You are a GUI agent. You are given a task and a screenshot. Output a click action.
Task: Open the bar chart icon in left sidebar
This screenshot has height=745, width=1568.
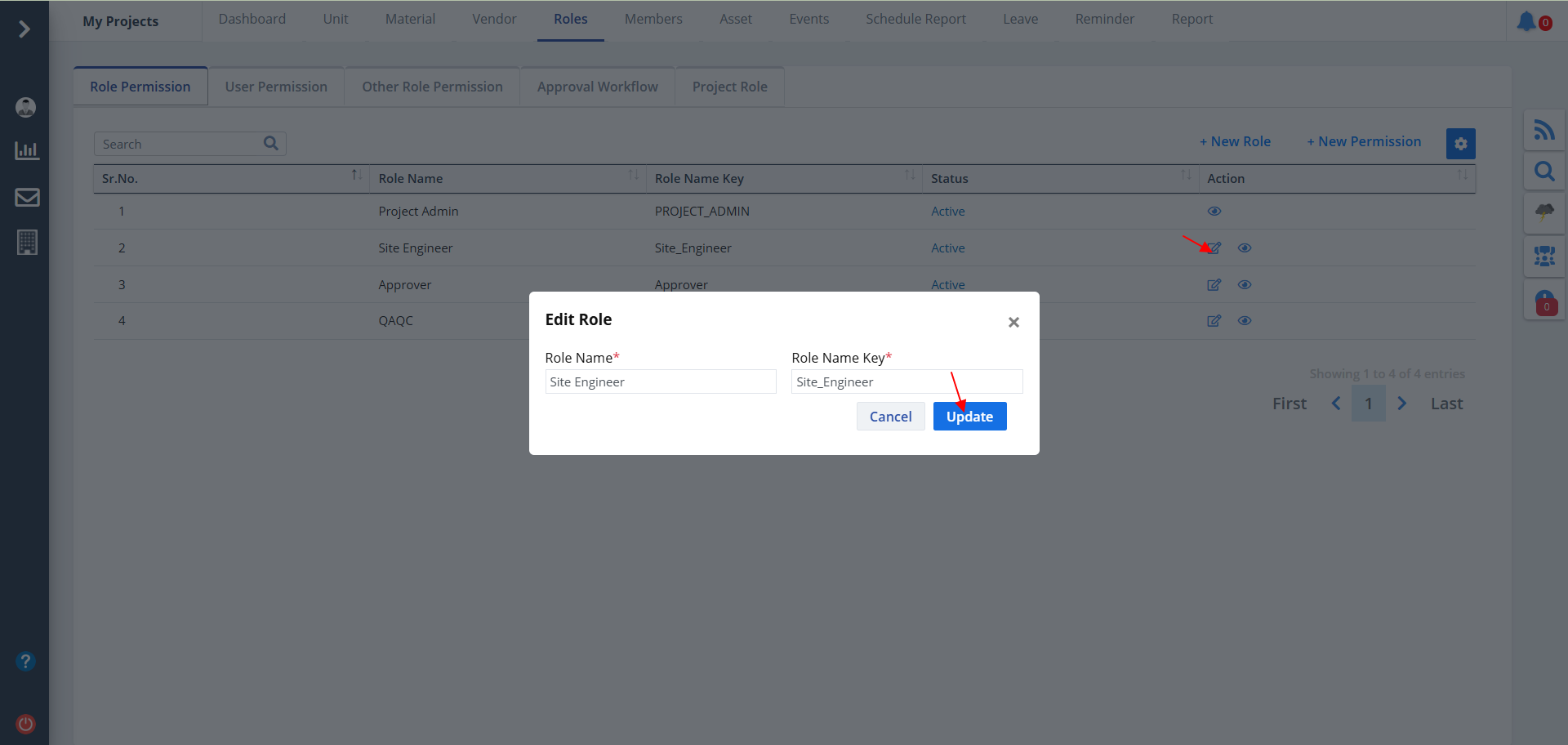click(27, 150)
